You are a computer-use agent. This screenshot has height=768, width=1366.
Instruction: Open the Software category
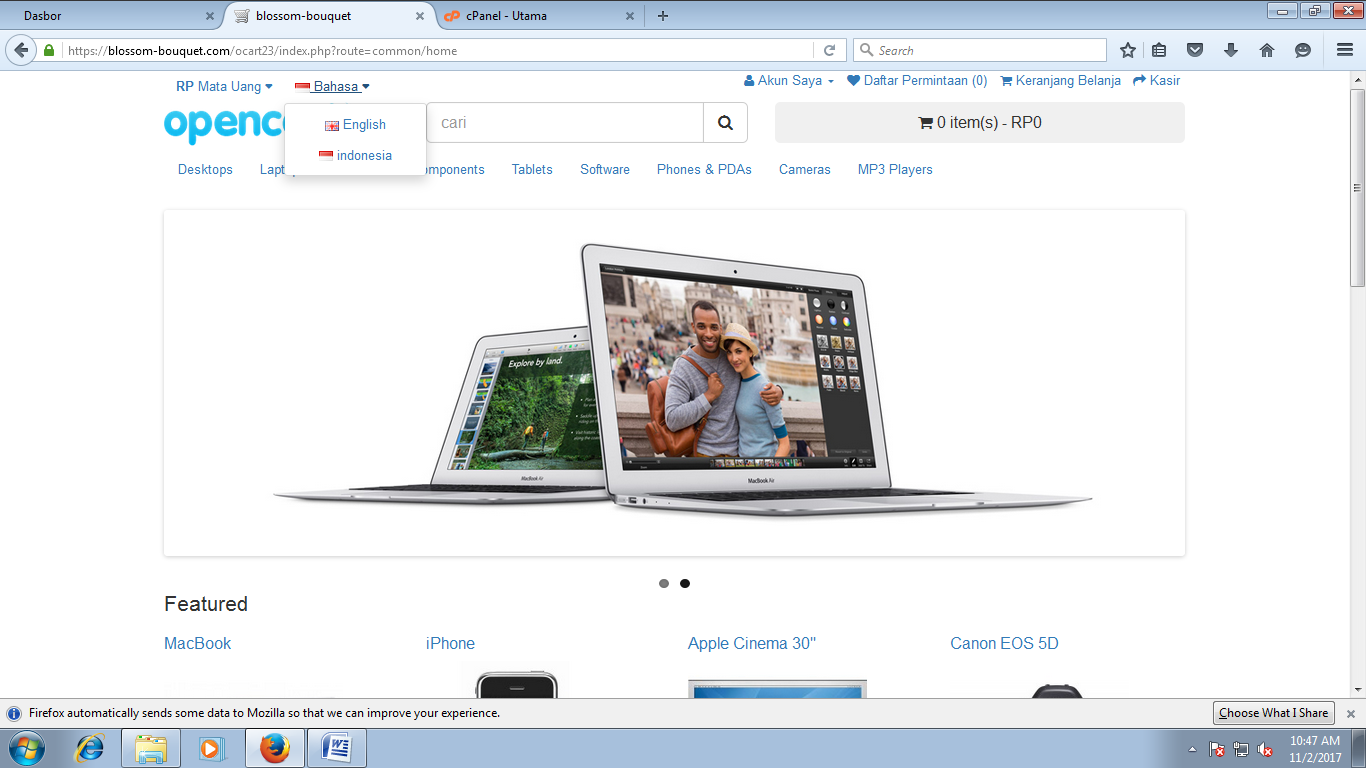pos(605,170)
